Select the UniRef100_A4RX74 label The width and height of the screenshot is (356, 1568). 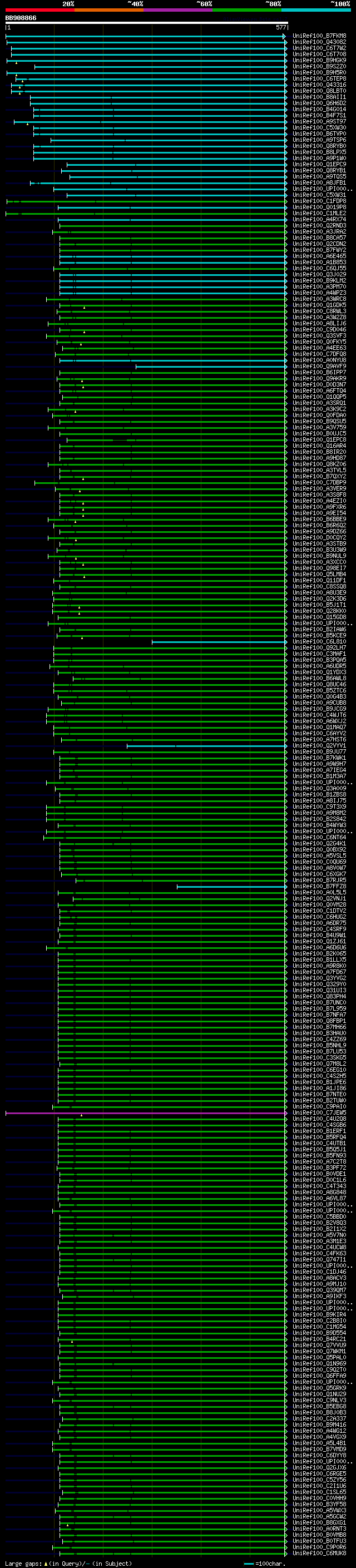click(x=319, y=220)
